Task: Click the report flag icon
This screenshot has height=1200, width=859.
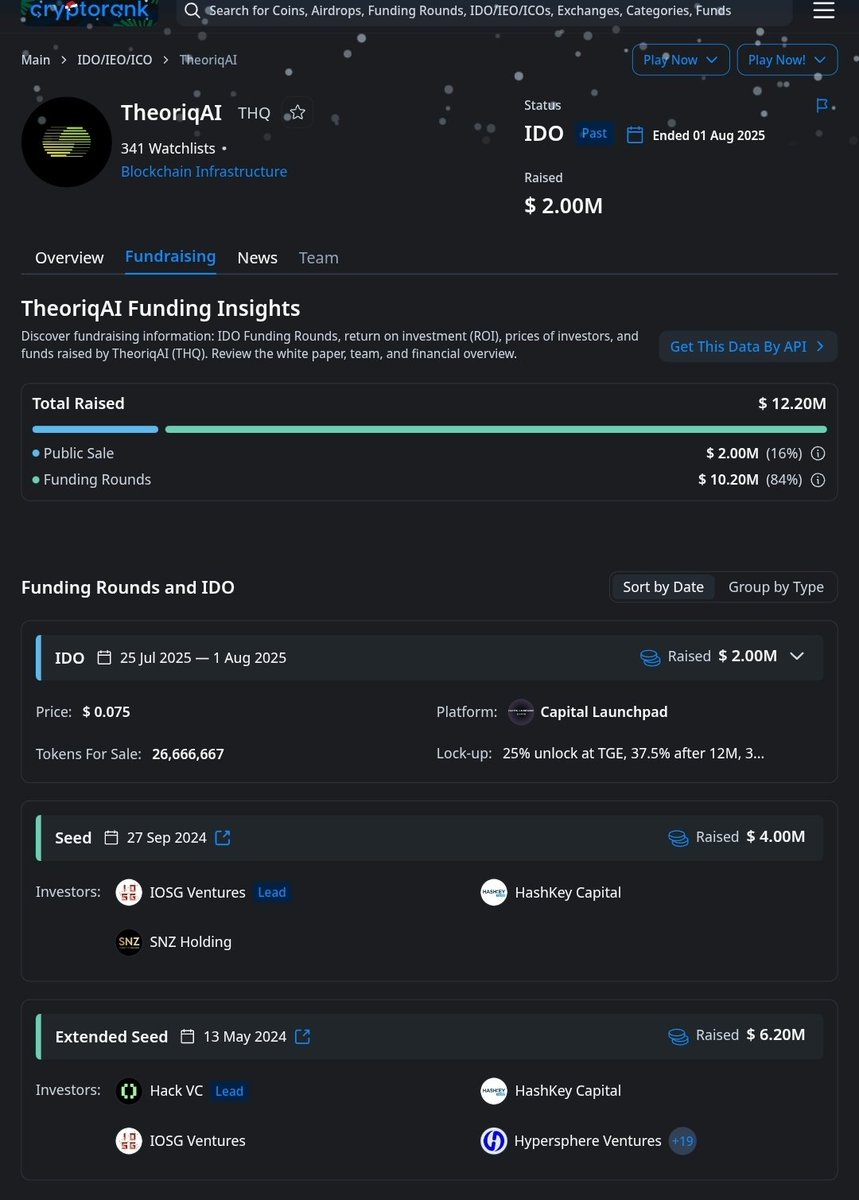Action: [822, 106]
